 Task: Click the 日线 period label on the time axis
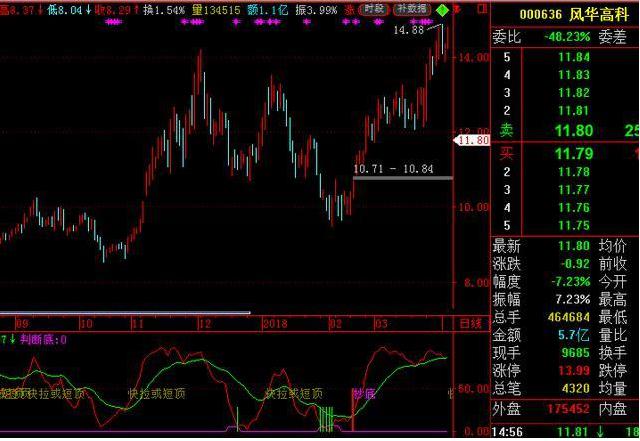coord(471,324)
